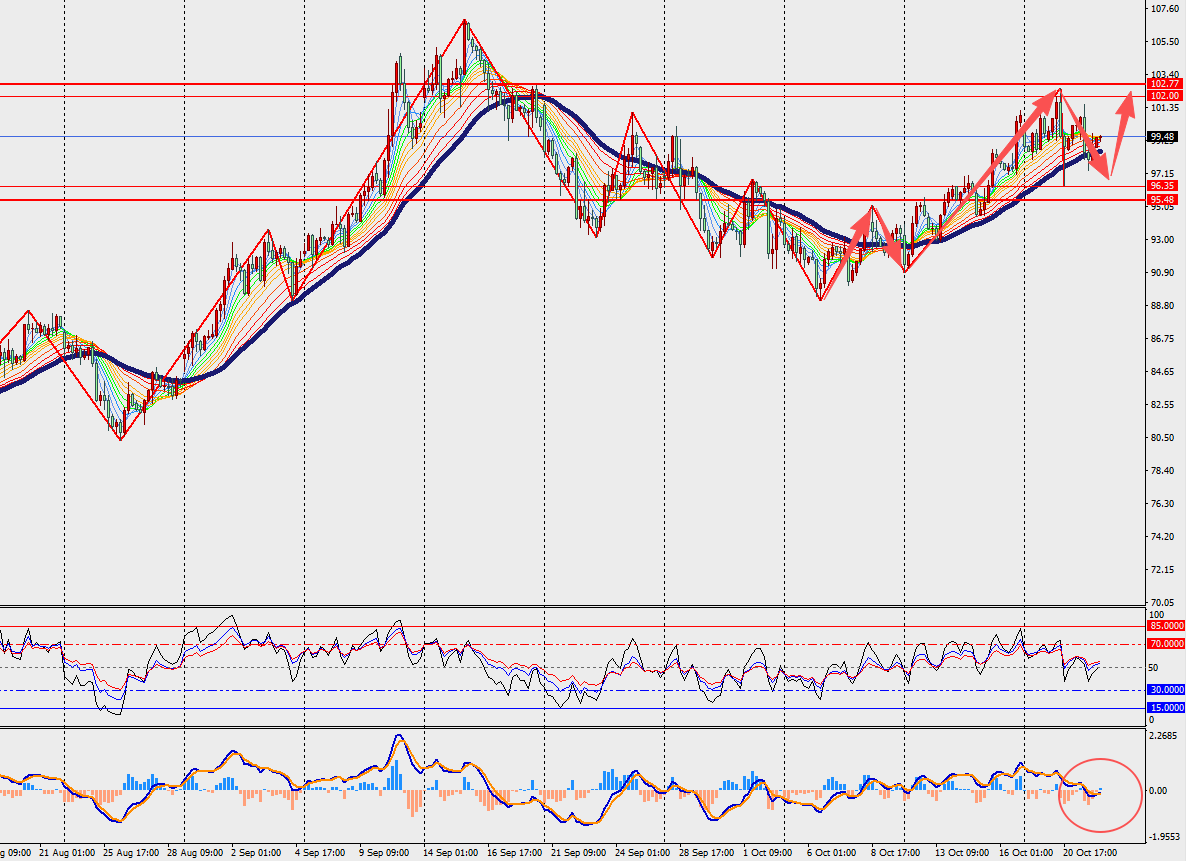Click the 80.50 price axis value
The image size is (1187, 861).
(1163, 438)
